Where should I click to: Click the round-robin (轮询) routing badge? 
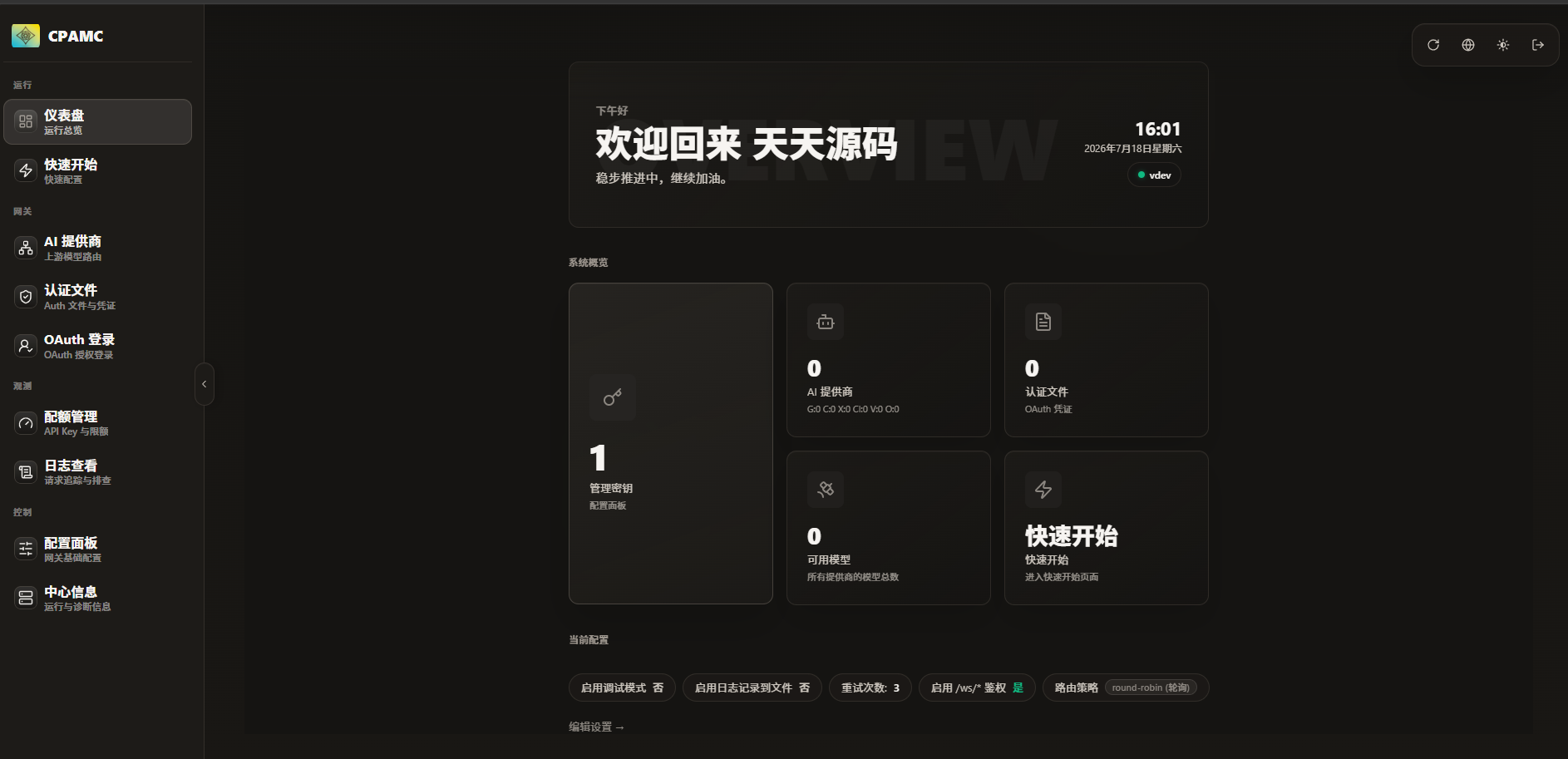[x=1151, y=688]
